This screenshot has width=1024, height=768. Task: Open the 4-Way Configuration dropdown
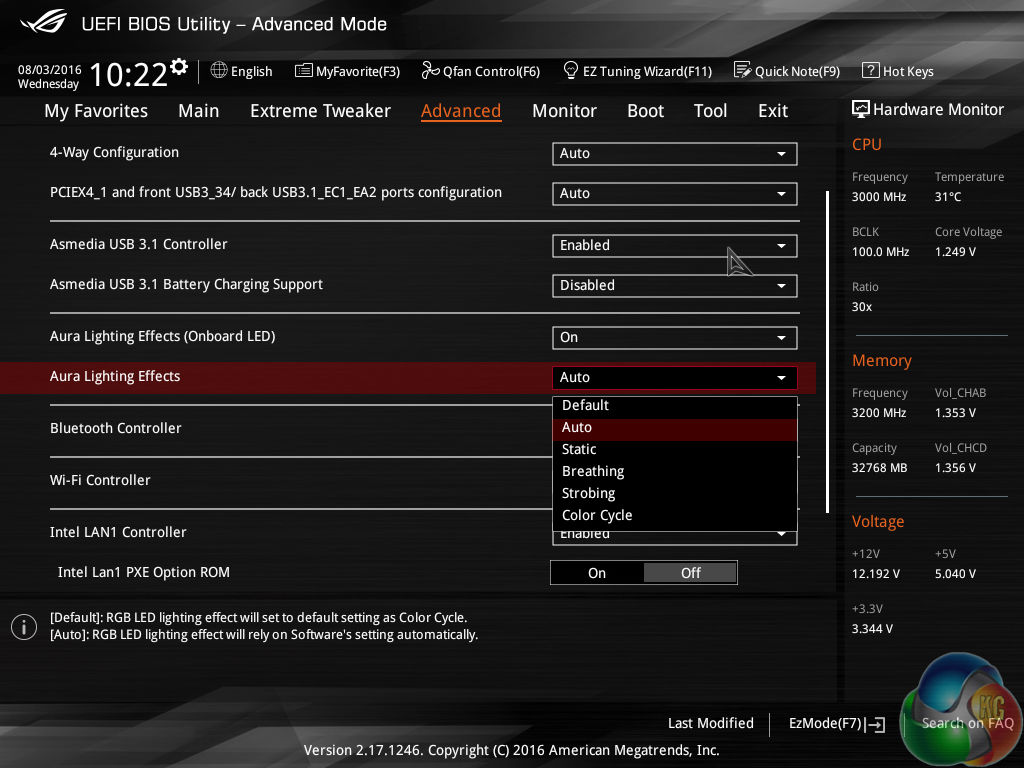coord(675,153)
